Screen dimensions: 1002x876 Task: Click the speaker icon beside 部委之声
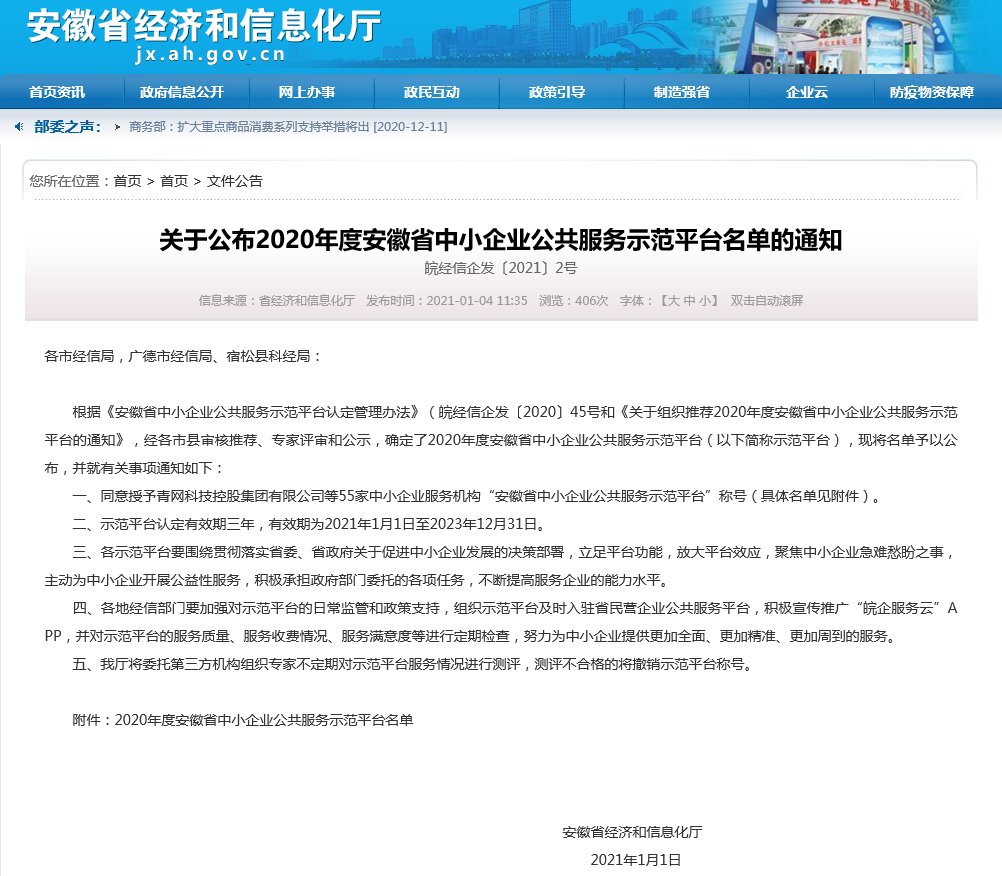(x=19, y=127)
